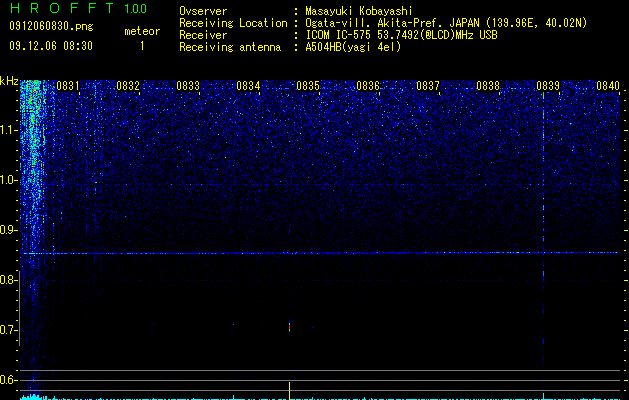Image resolution: width=629 pixels, height=400 pixels.
Task: Click the HROFFT title text
Action: [x=62, y=8]
